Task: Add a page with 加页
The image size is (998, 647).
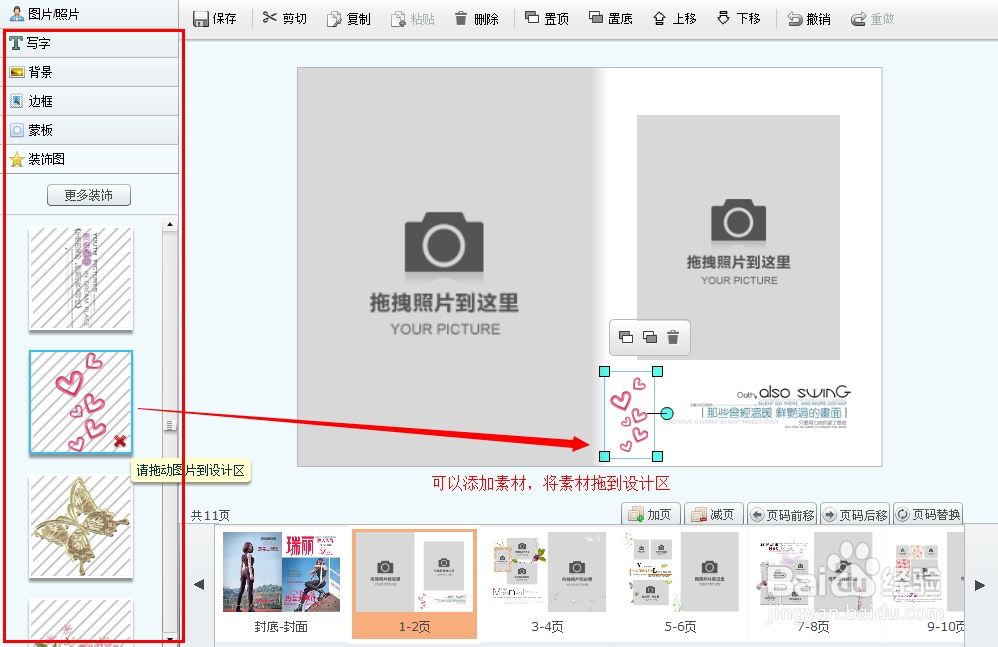Action: tap(651, 514)
